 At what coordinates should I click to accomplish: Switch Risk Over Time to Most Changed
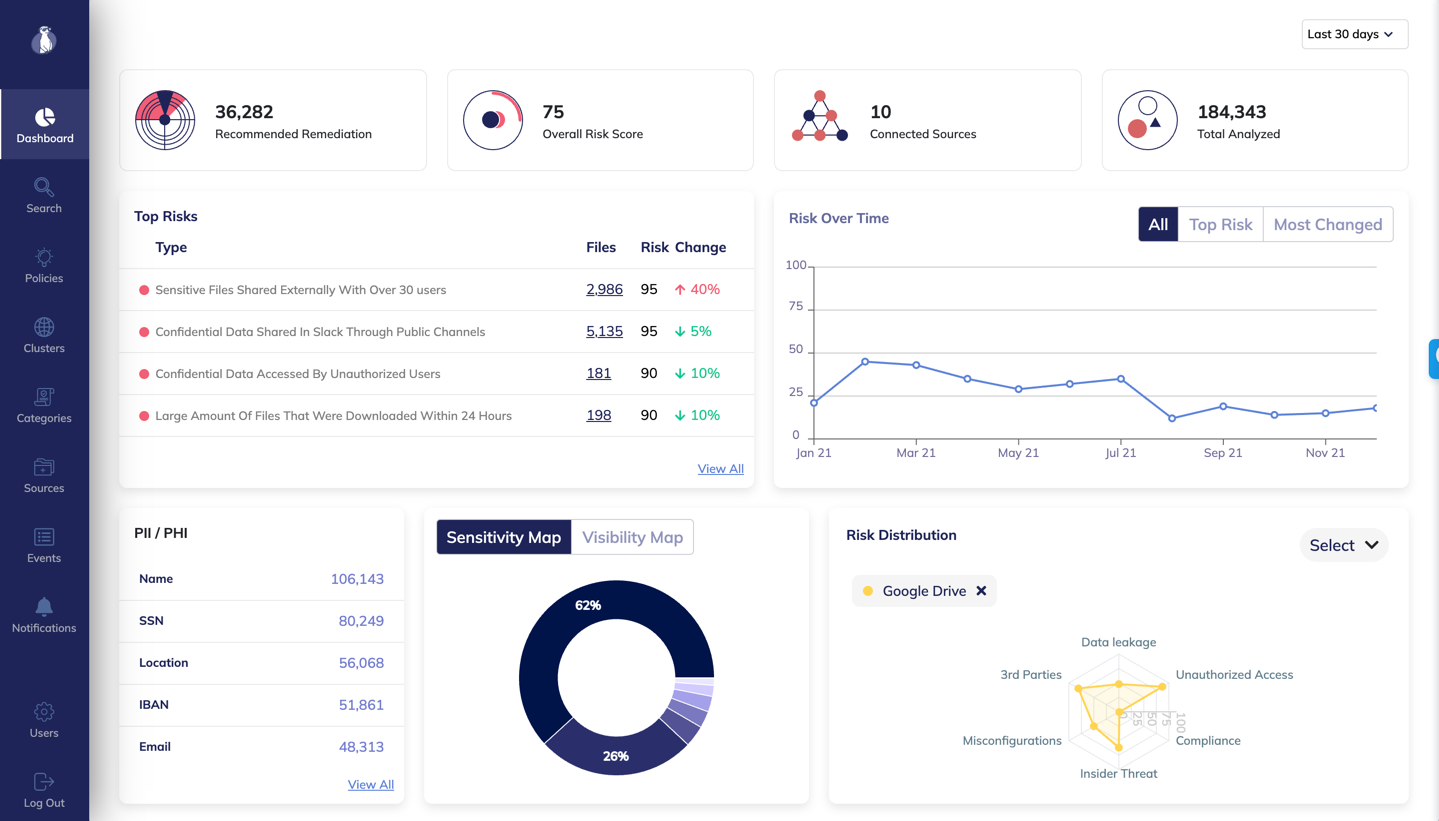(x=1328, y=224)
